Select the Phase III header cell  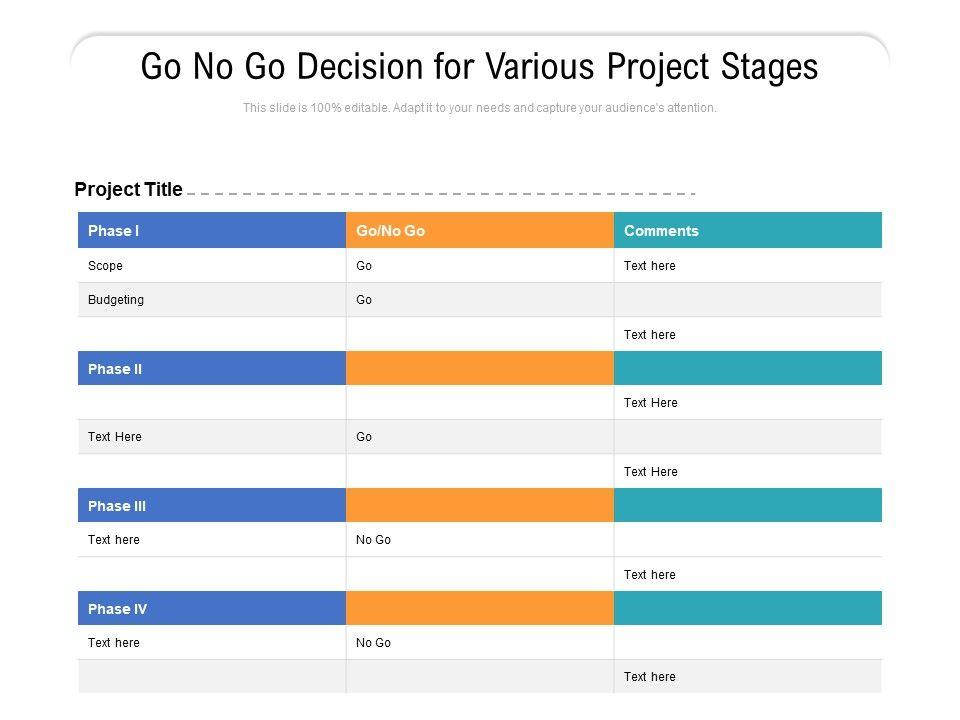[x=211, y=506]
